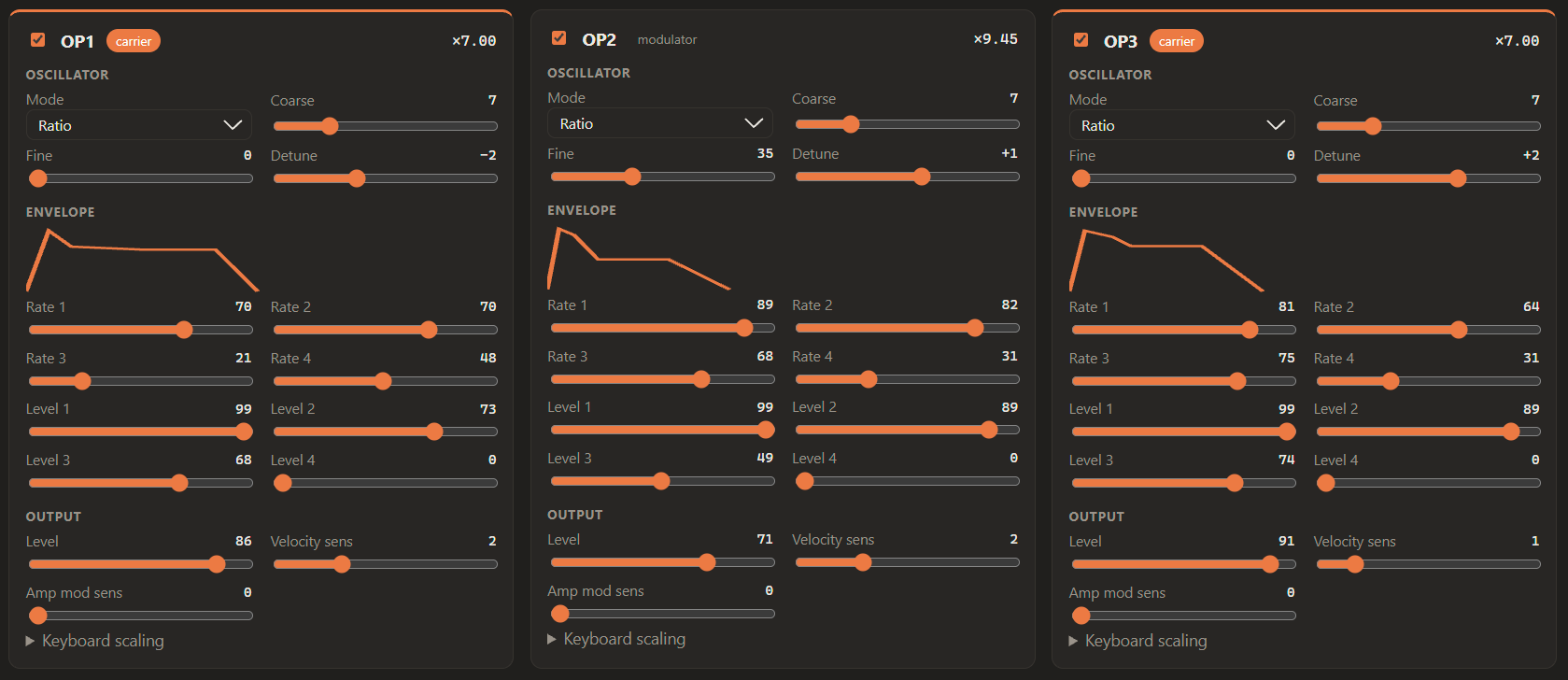The height and width of the screenshot is (680, 1568).
Task: Adjust the OP1 Fine slider
Action: coord(140,178)
